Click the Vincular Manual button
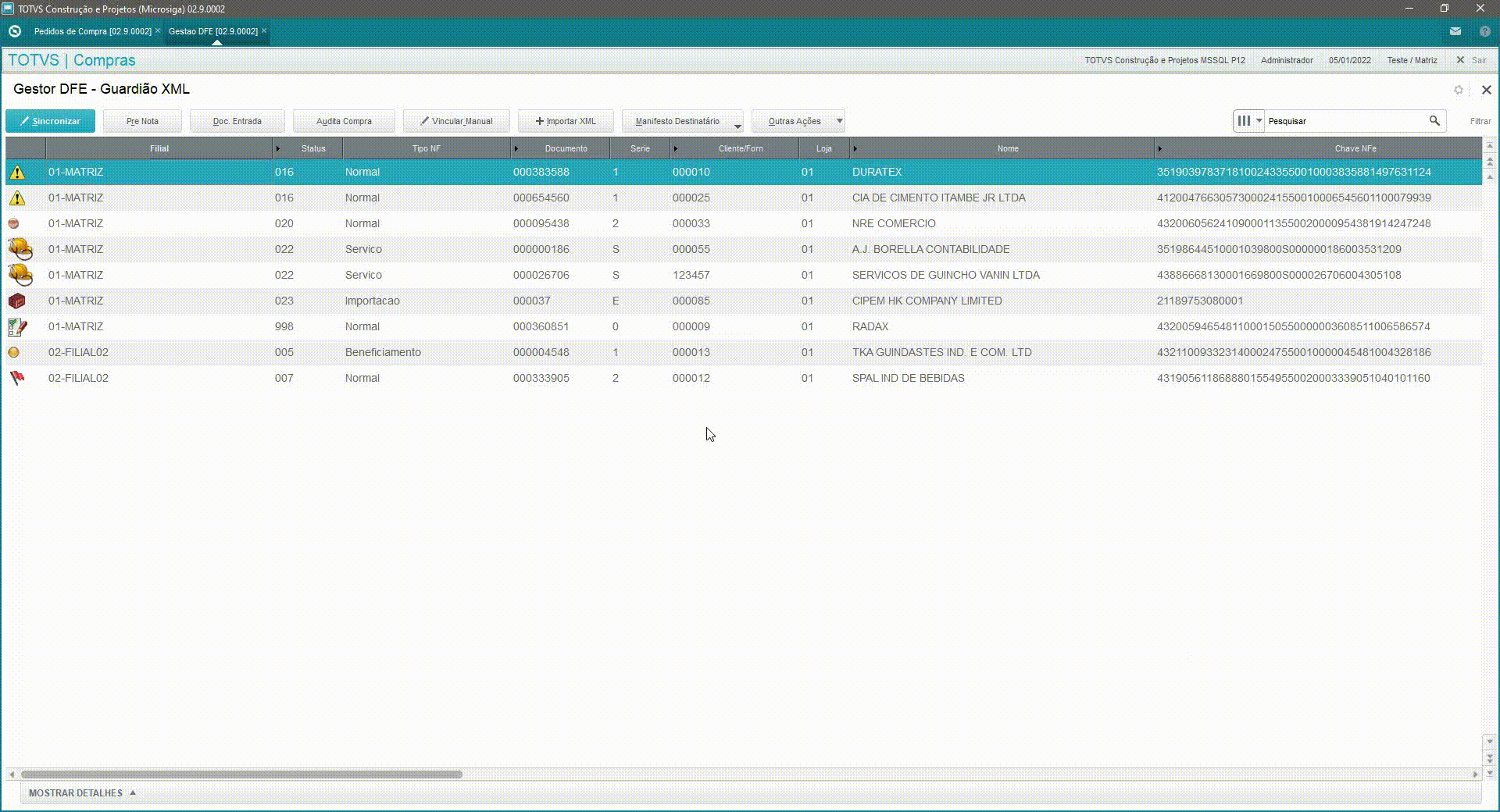1500x812 pixels. pyautogui.click(x=456, y=121)
